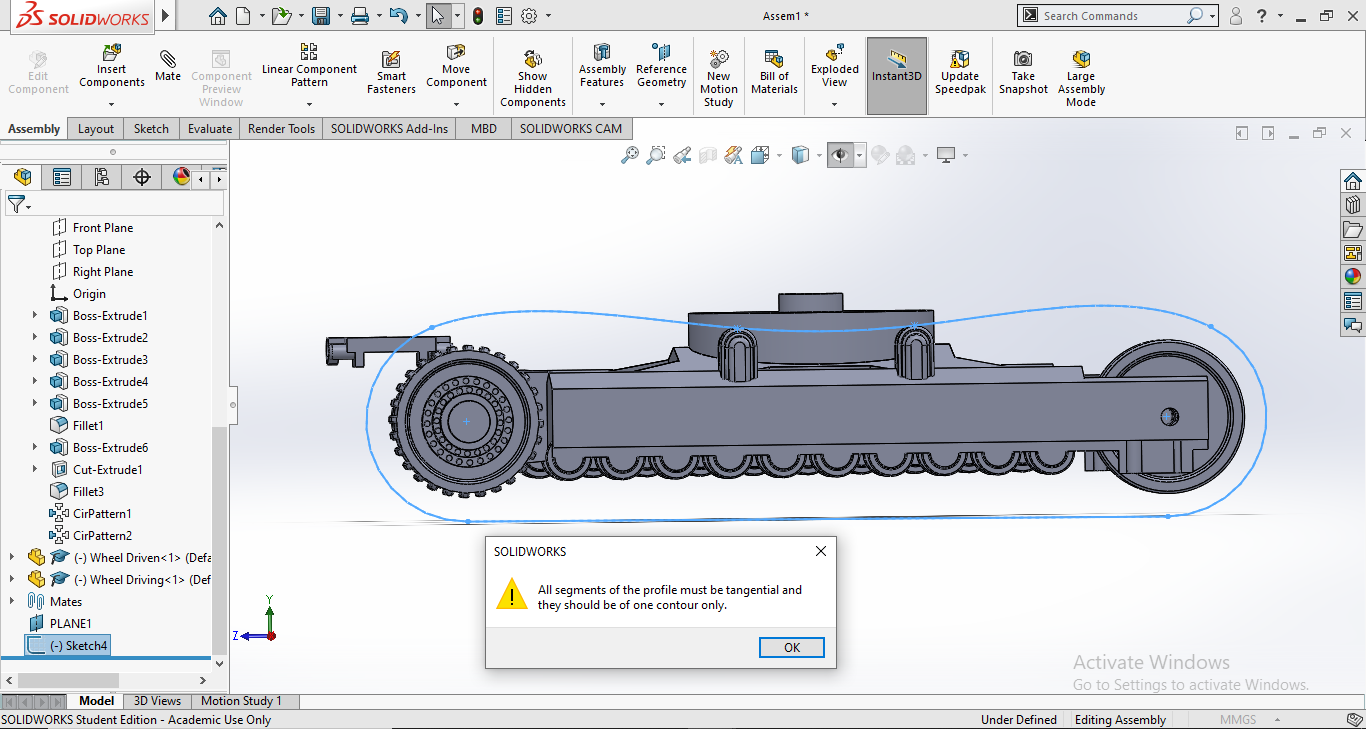Click the Exploded View tool

point(835,66)
